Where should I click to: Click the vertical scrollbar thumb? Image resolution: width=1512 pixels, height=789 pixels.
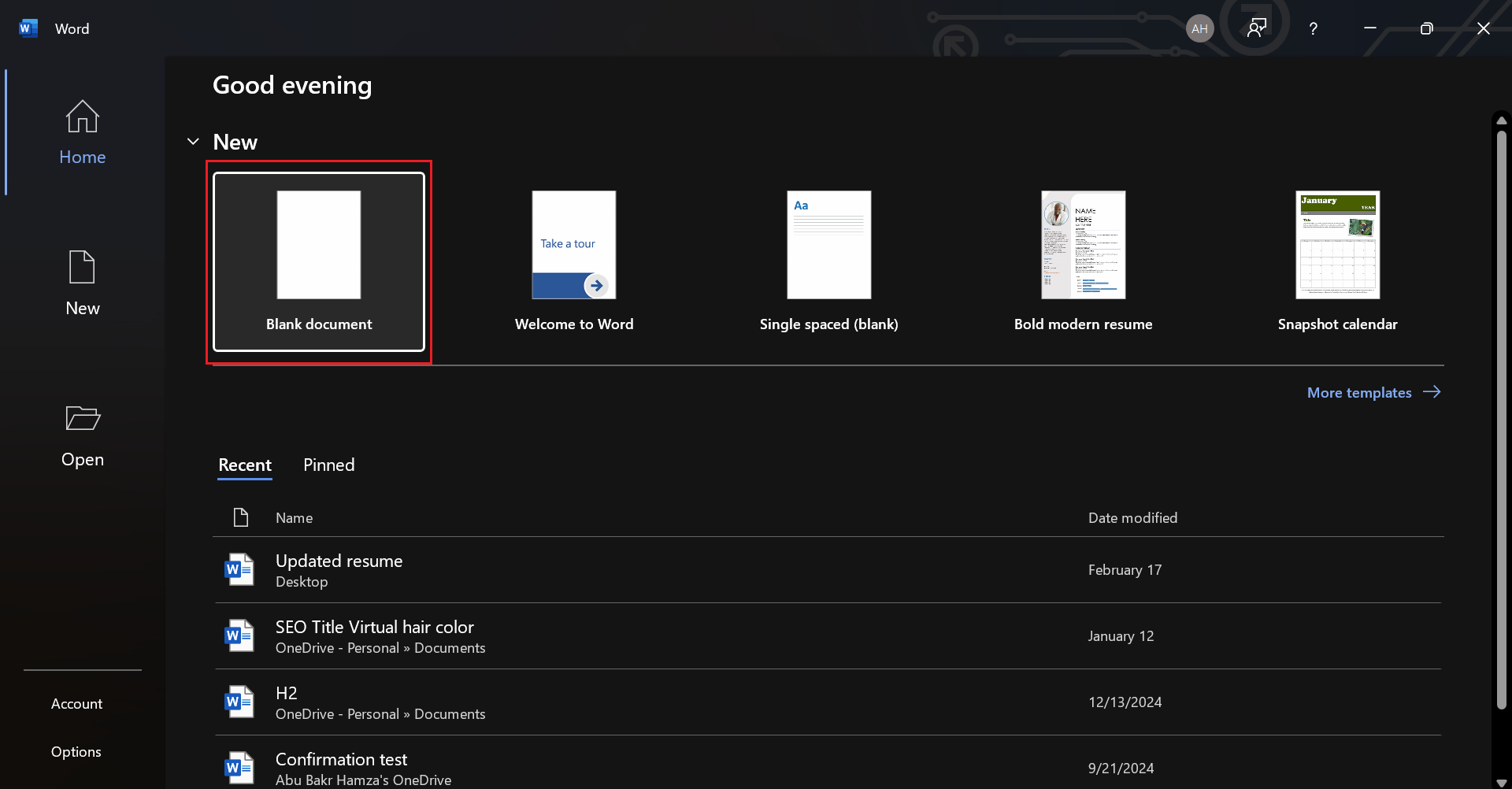click(x=1502, y=420)
